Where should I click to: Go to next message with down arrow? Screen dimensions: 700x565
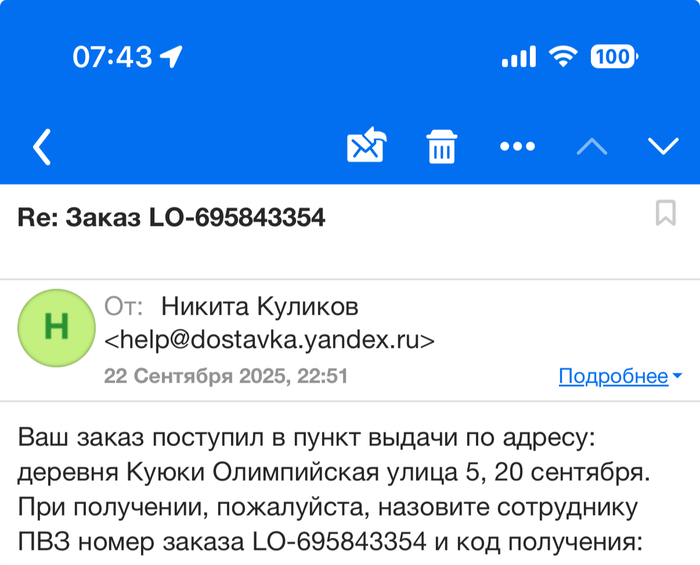663,147
